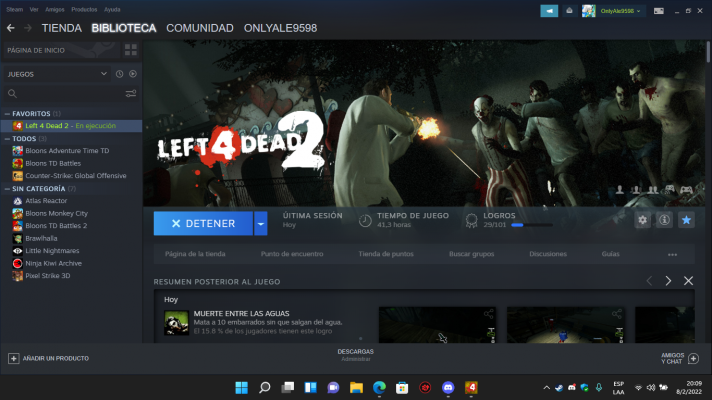Open the TIENDA tab
Image resolution: width=712 pixels, height=400 pixels.
(62, 29)
